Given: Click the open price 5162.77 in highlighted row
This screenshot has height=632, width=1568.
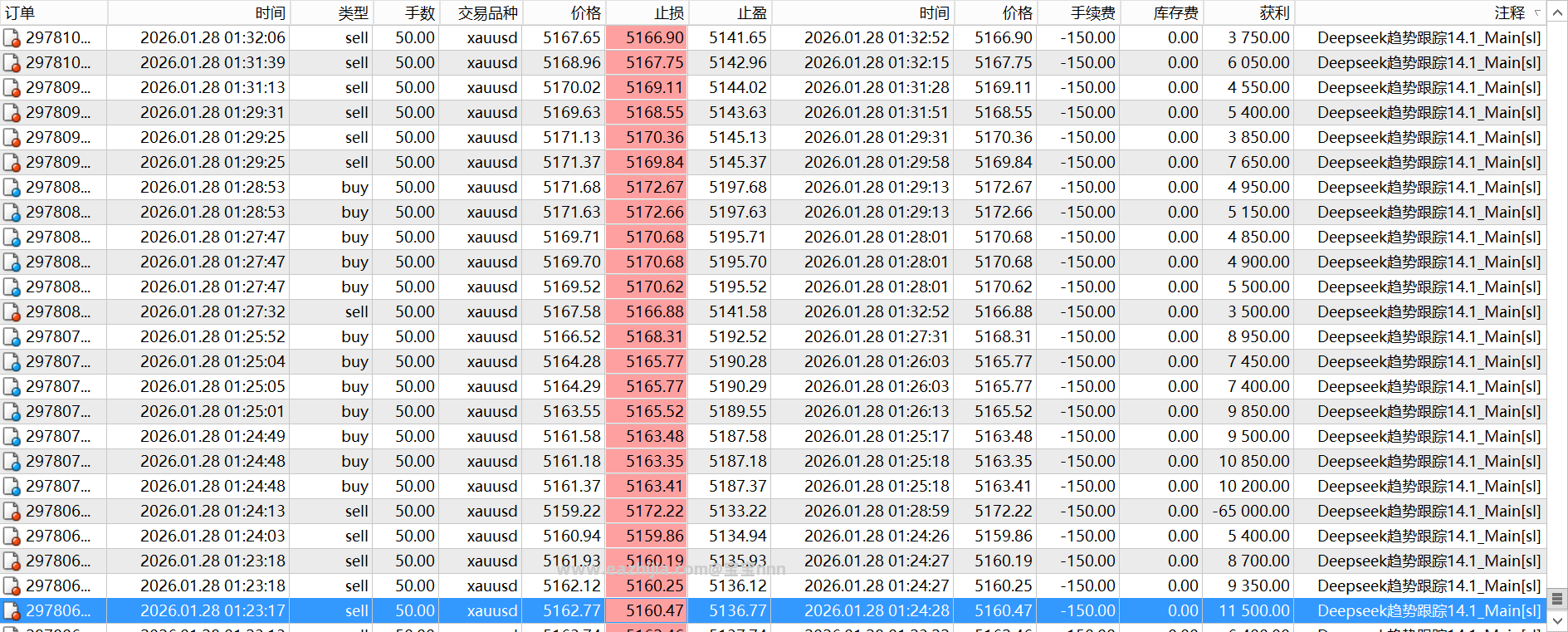Looking at the screenshot, I should coord(572,611).
